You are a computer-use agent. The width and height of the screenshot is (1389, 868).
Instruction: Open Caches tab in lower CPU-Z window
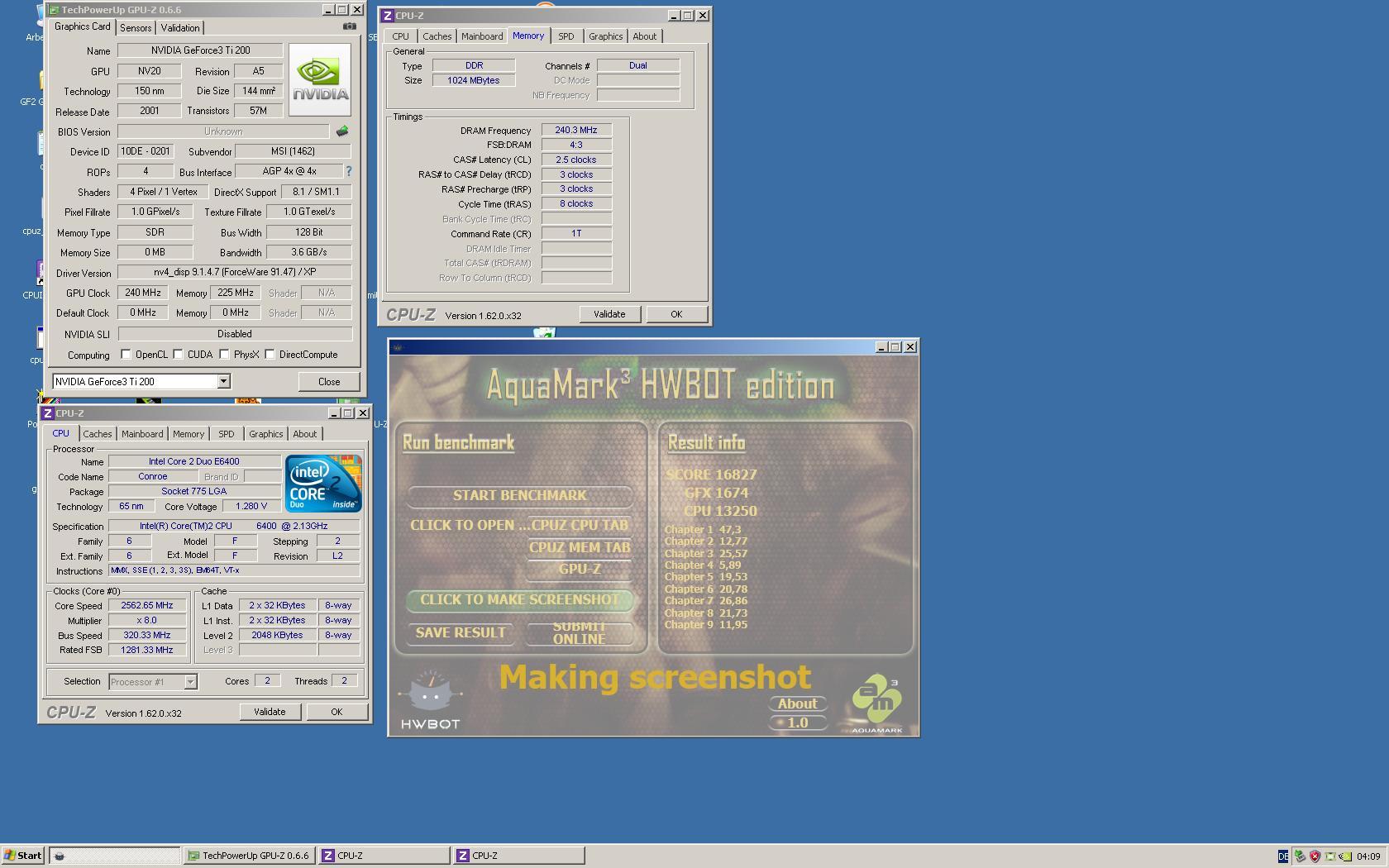pos(97,434)
